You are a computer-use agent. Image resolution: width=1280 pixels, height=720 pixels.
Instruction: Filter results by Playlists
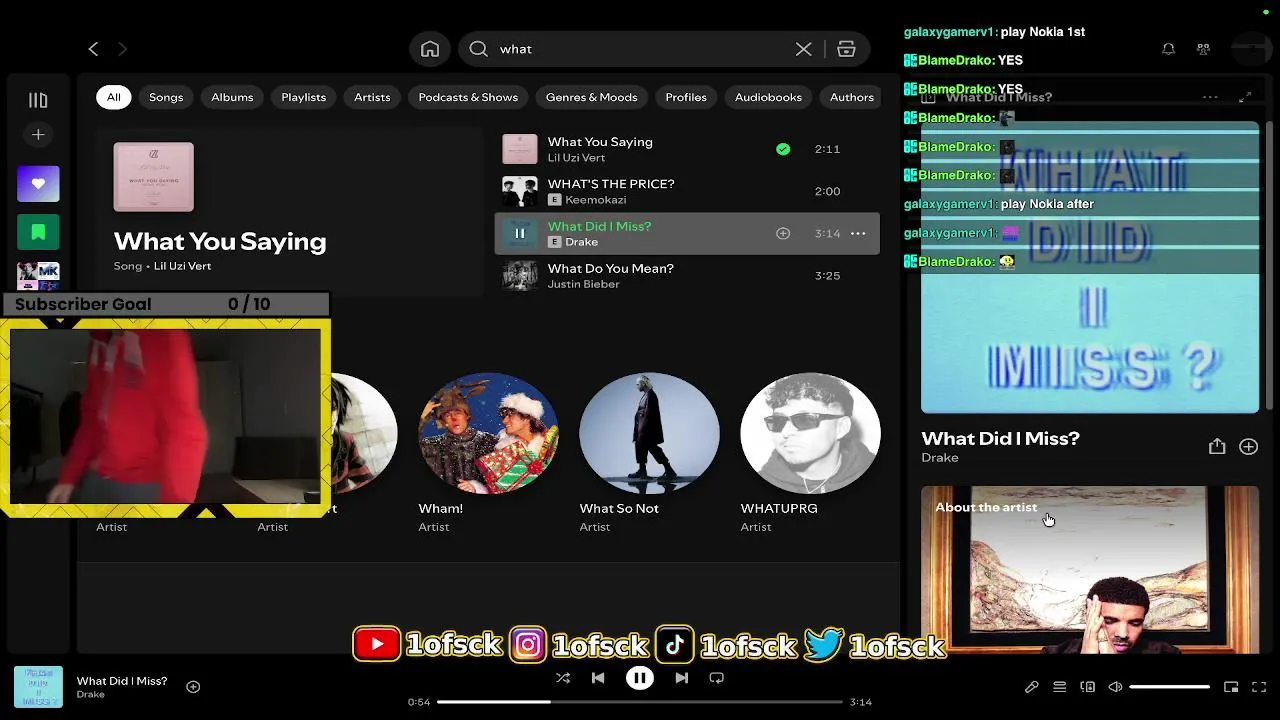coord(303,97)
